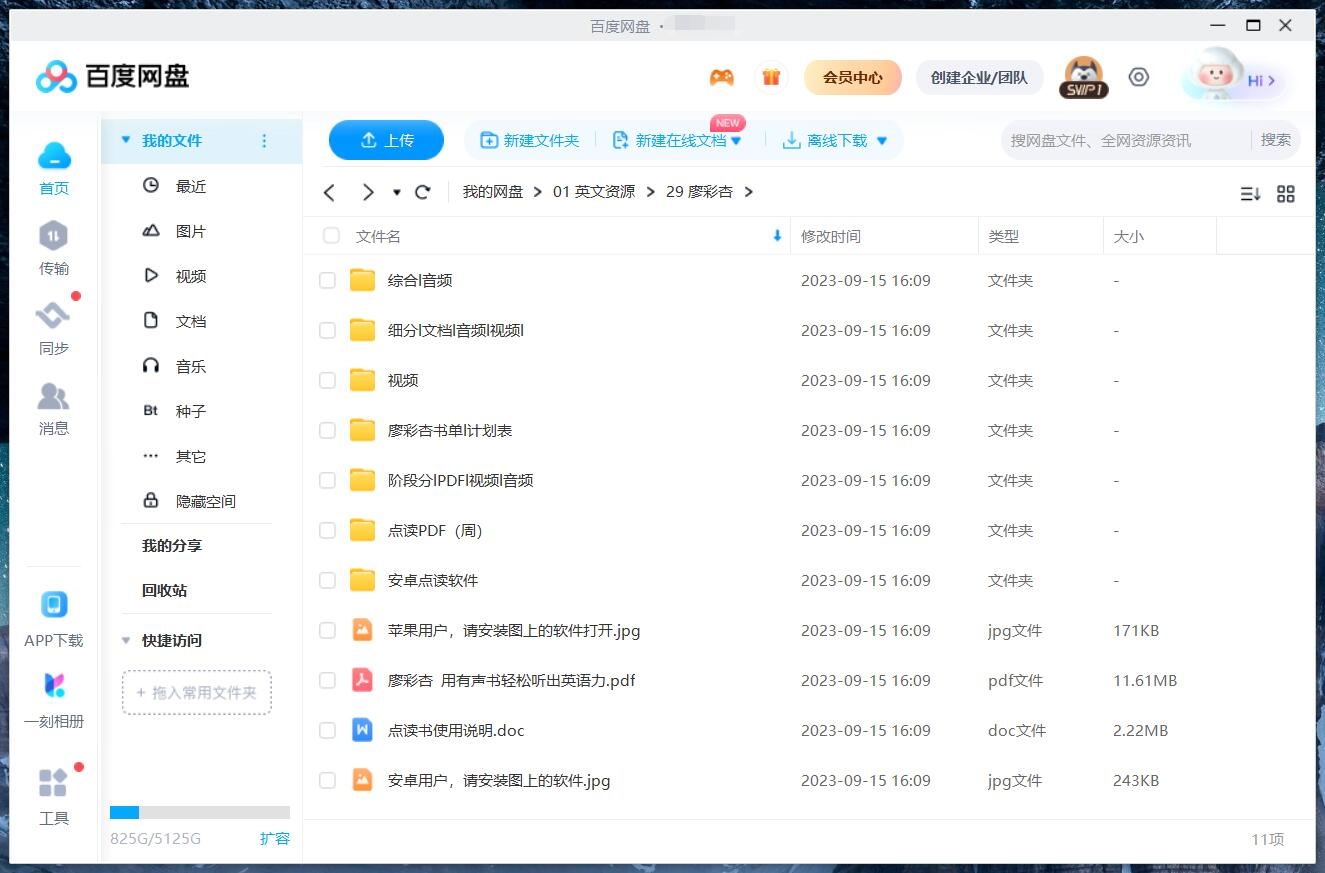Launch 一刻相册 photo album
The image size is (1325, 873).
tap(53, 700)
